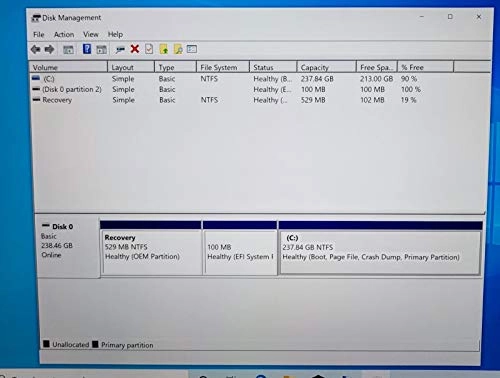Click the yellow magnifier search icon
The height and width of the screenshot is (378, 500).
[178, 49]
